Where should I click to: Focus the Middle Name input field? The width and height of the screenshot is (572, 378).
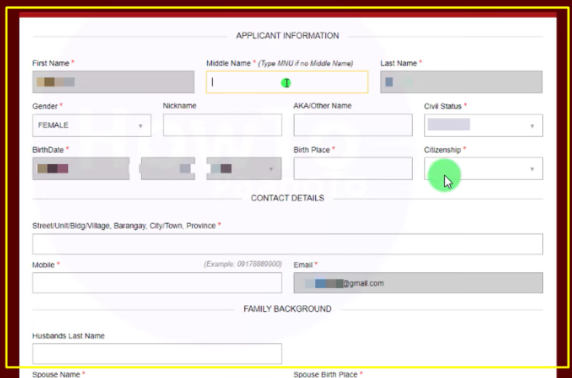[287, 82]
